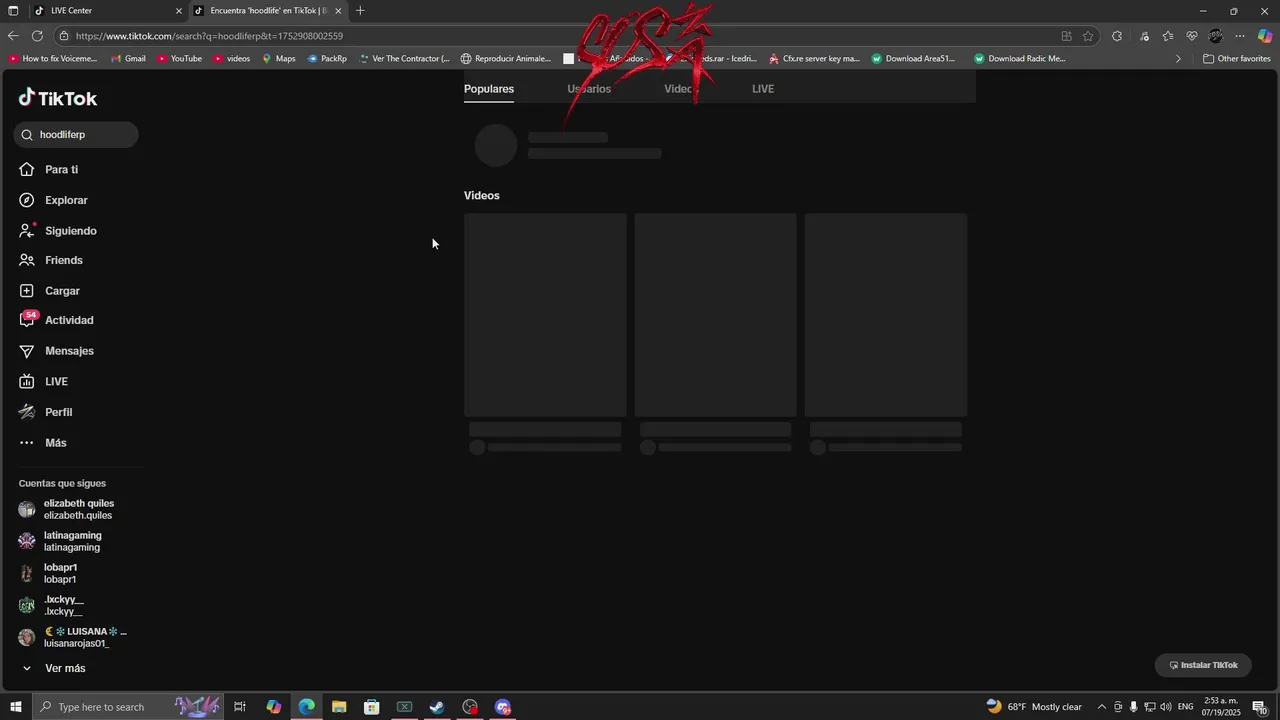Open File Explorer from the taskbar
Image resolution: width=1280 pixels, height=720 pixels.
pyautogui.click(x=339, y=707)
